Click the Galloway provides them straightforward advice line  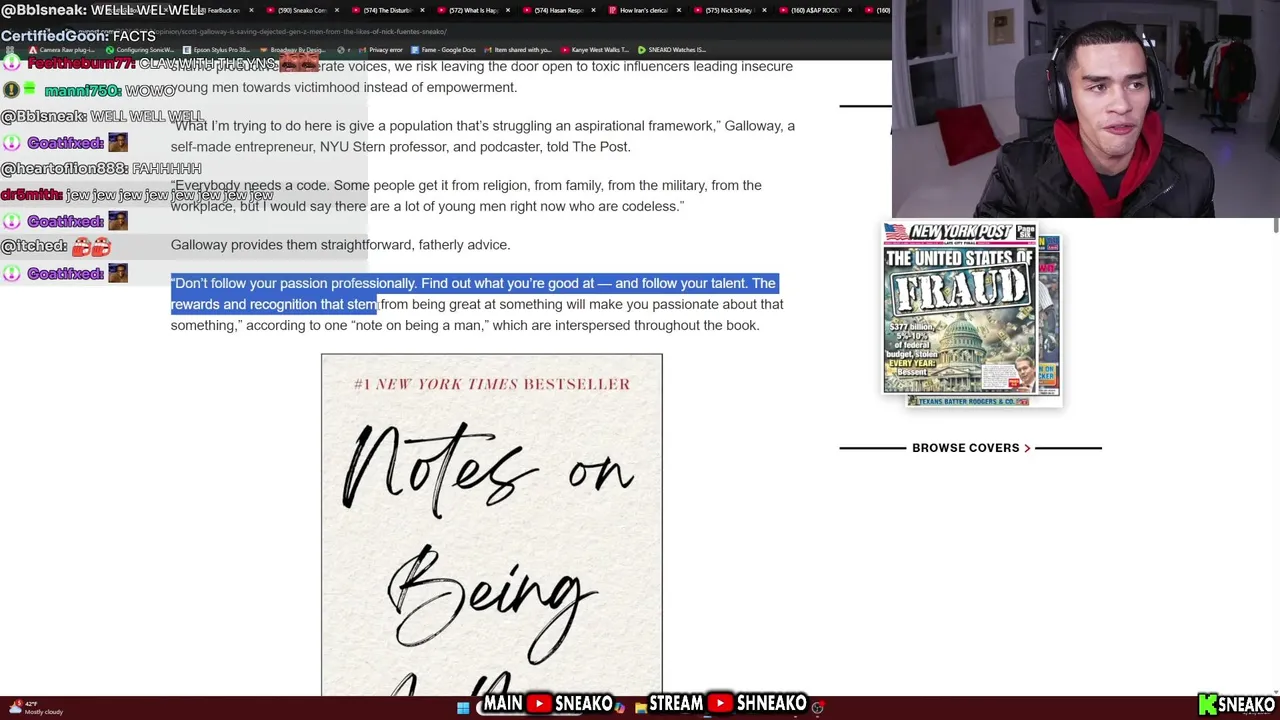tap(340, 244)
